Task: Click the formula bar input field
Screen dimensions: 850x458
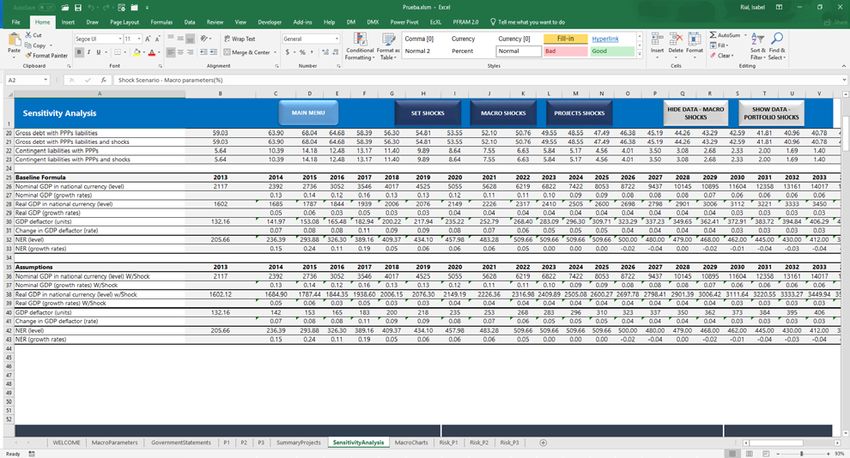Action: pos(477,80)
